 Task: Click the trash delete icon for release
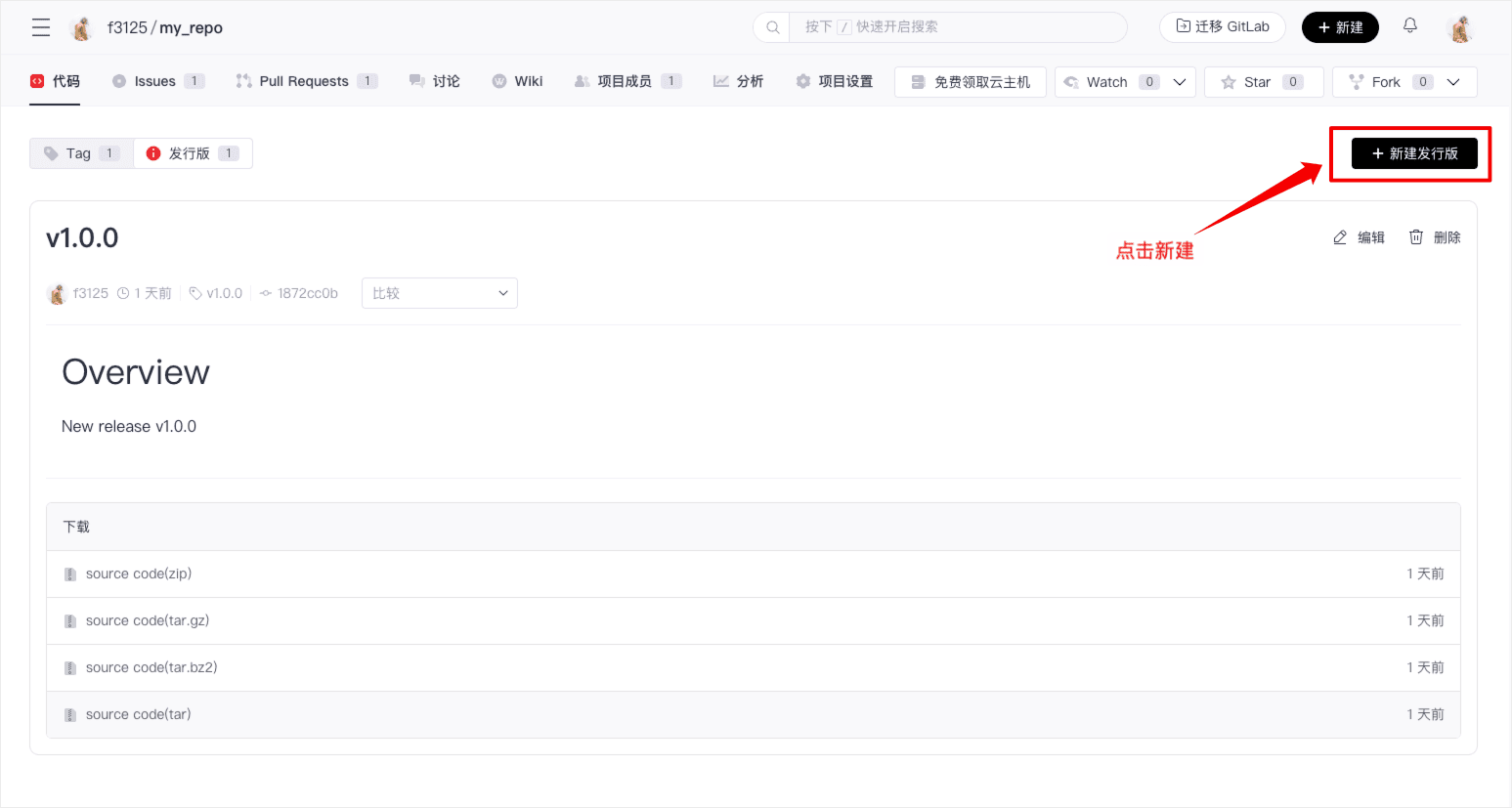pos(1416,237)
